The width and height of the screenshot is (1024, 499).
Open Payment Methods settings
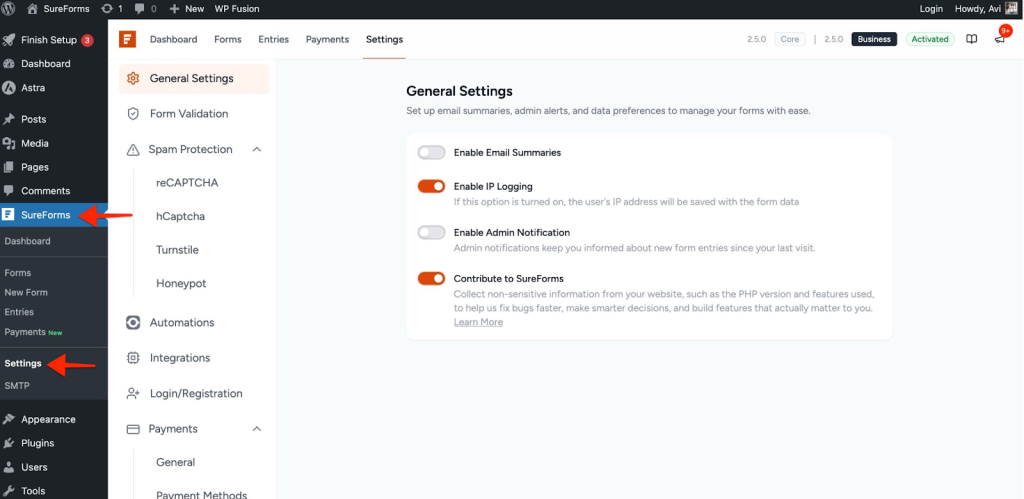(201, 494)
